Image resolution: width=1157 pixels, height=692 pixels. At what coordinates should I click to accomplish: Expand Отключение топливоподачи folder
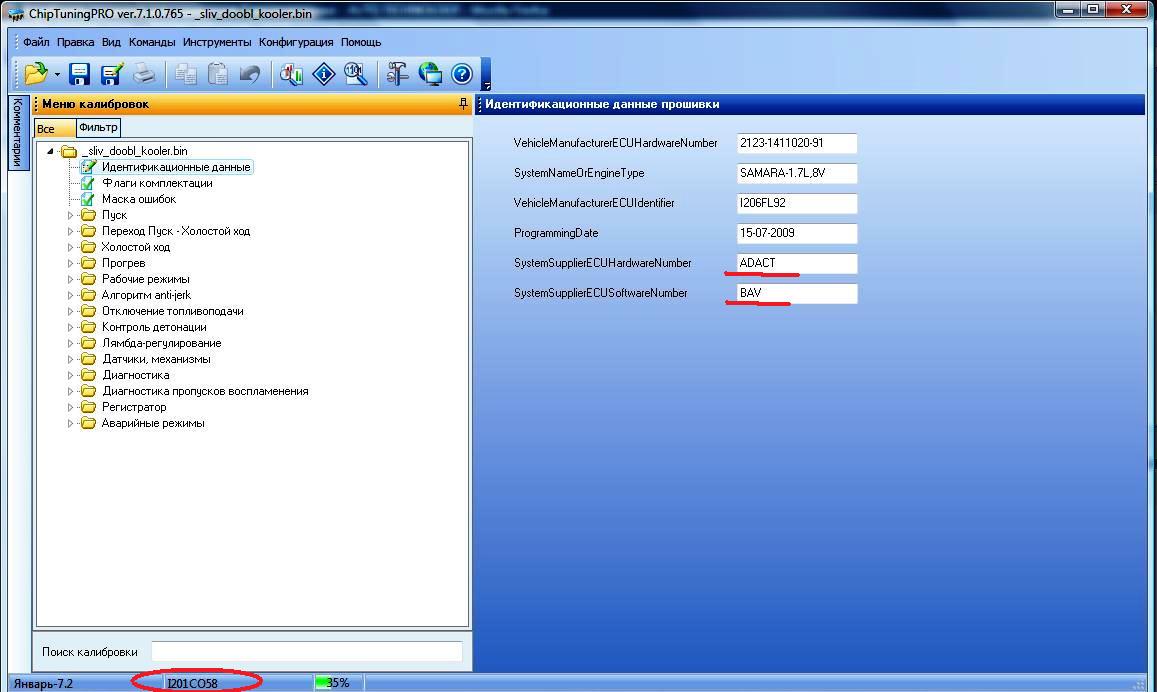click(71, 311)
